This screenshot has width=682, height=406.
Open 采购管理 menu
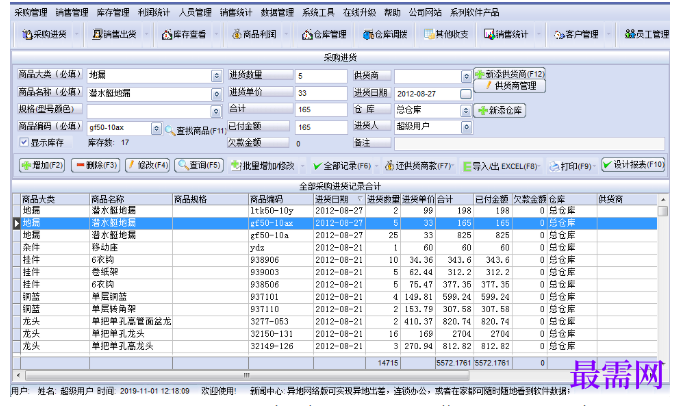31,12
